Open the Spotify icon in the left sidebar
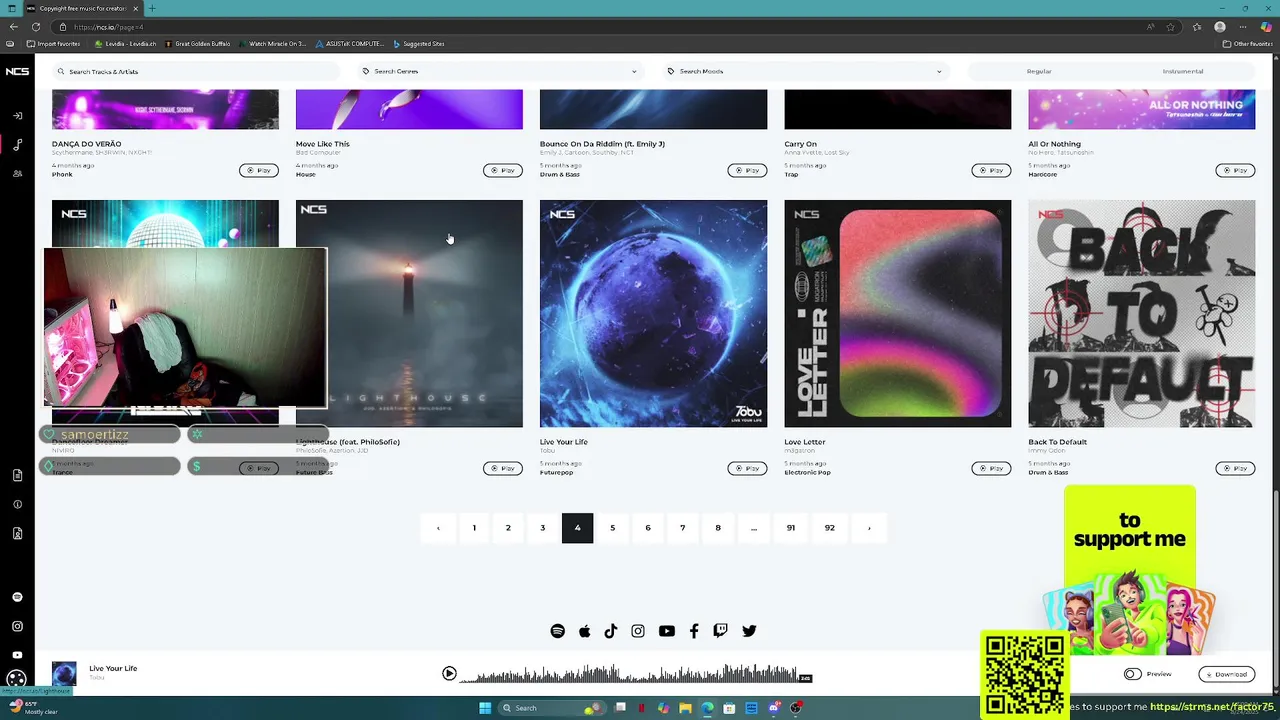 tap(17, 597)
